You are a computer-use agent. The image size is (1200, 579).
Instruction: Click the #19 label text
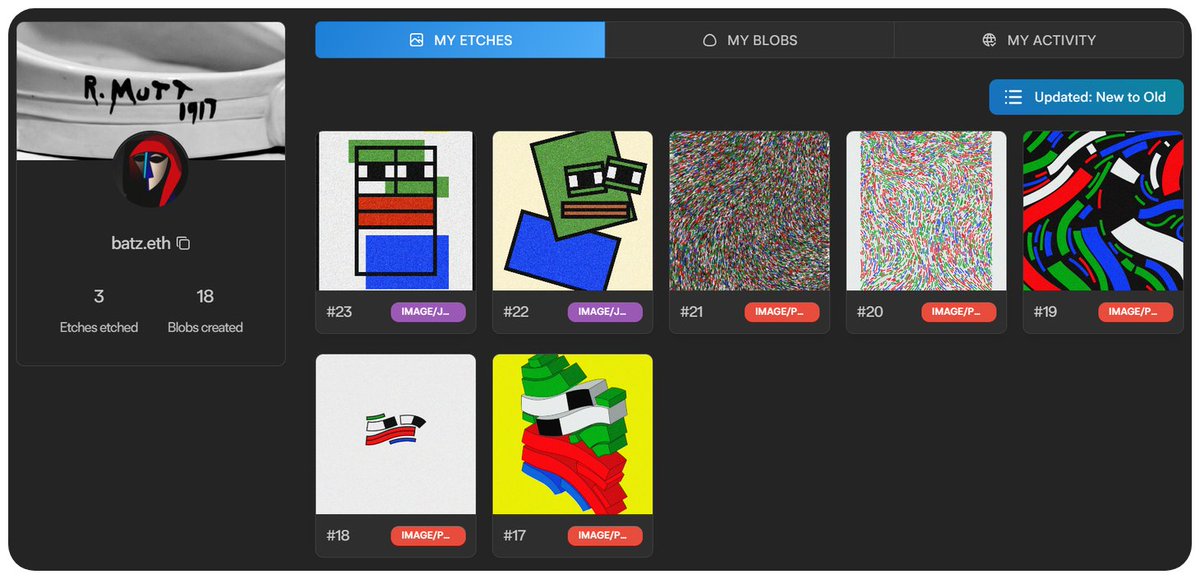(1045, 312)
